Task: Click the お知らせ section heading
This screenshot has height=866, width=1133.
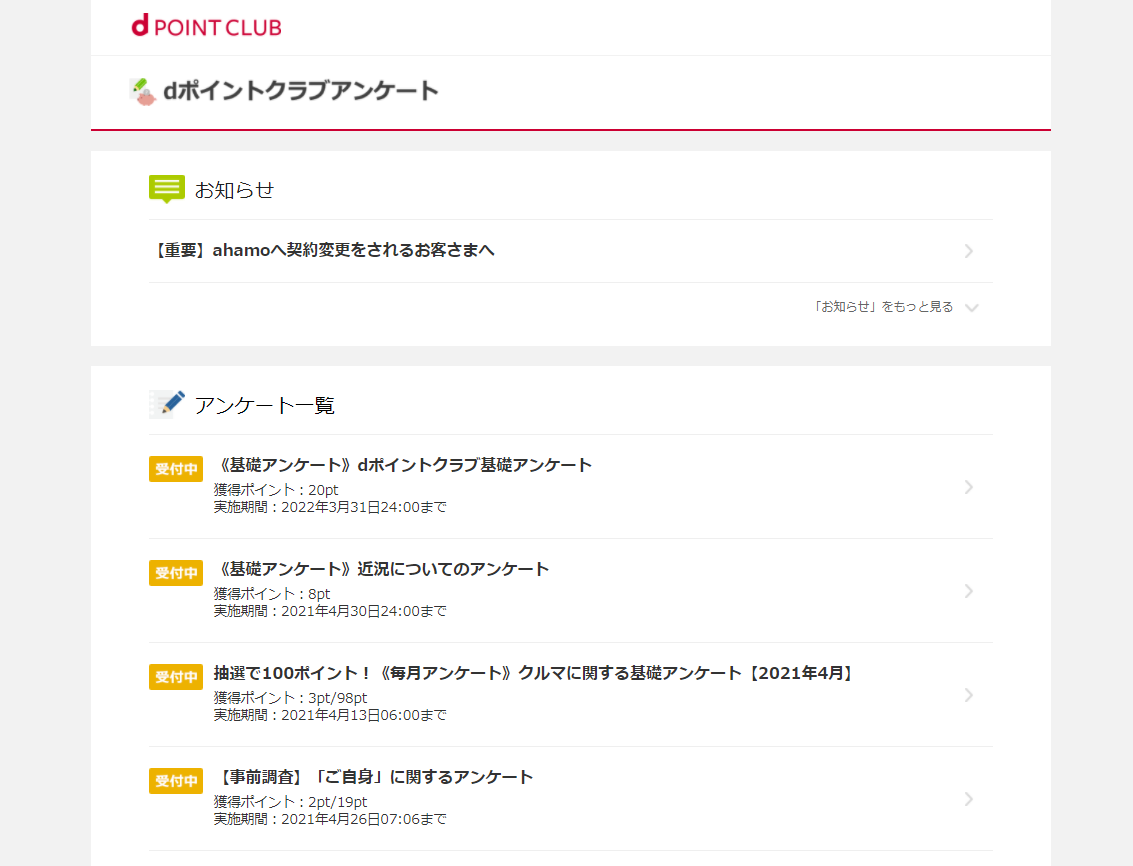Action: (234, 190)
